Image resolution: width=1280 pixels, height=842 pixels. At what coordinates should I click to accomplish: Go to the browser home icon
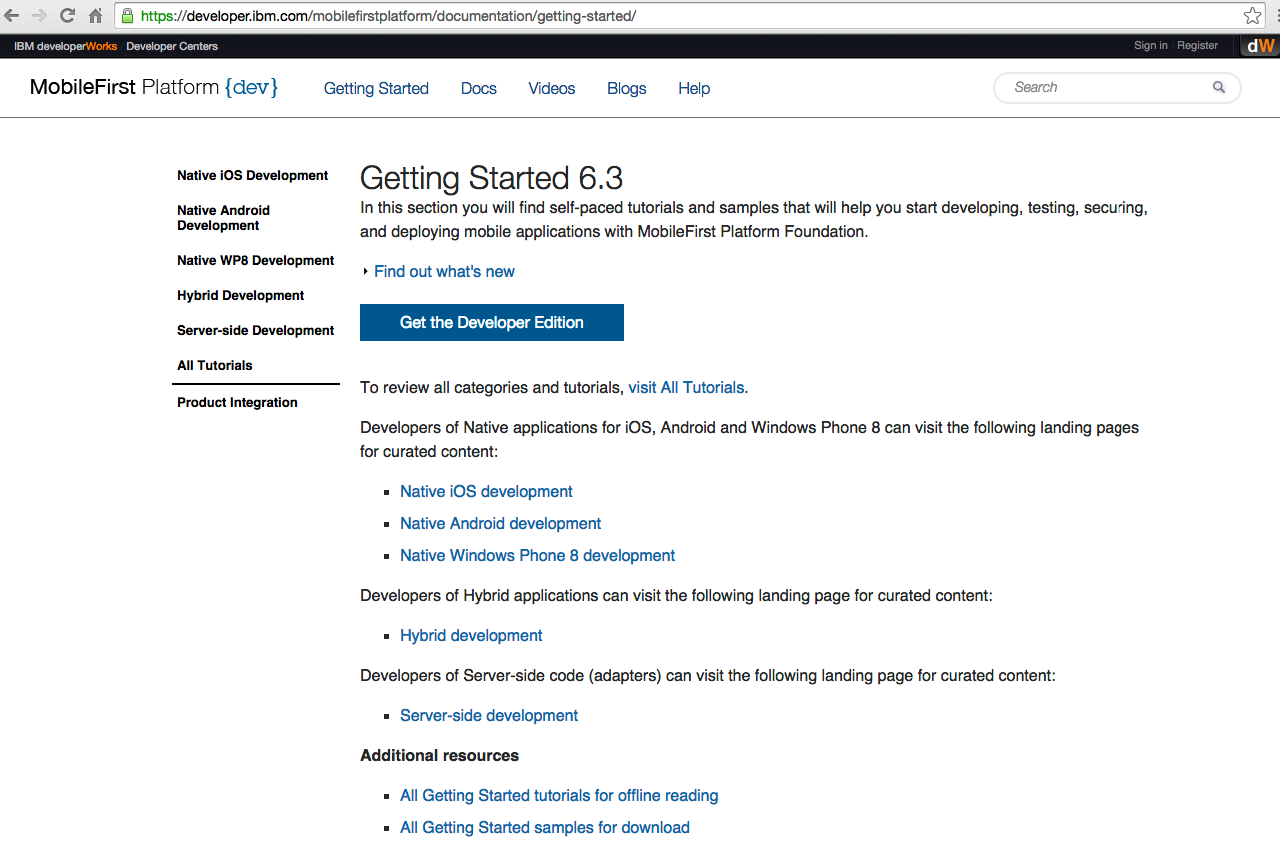(x=95, y=16)
